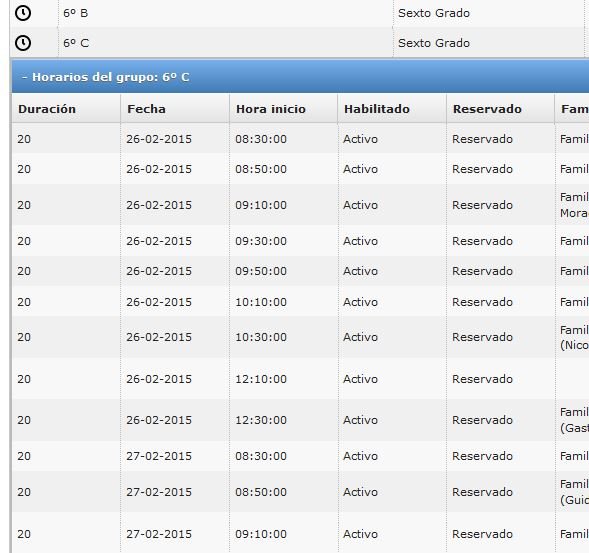Select the 27-02-2015 08:30:00 row
589x553 pixels.
point(301,456)
